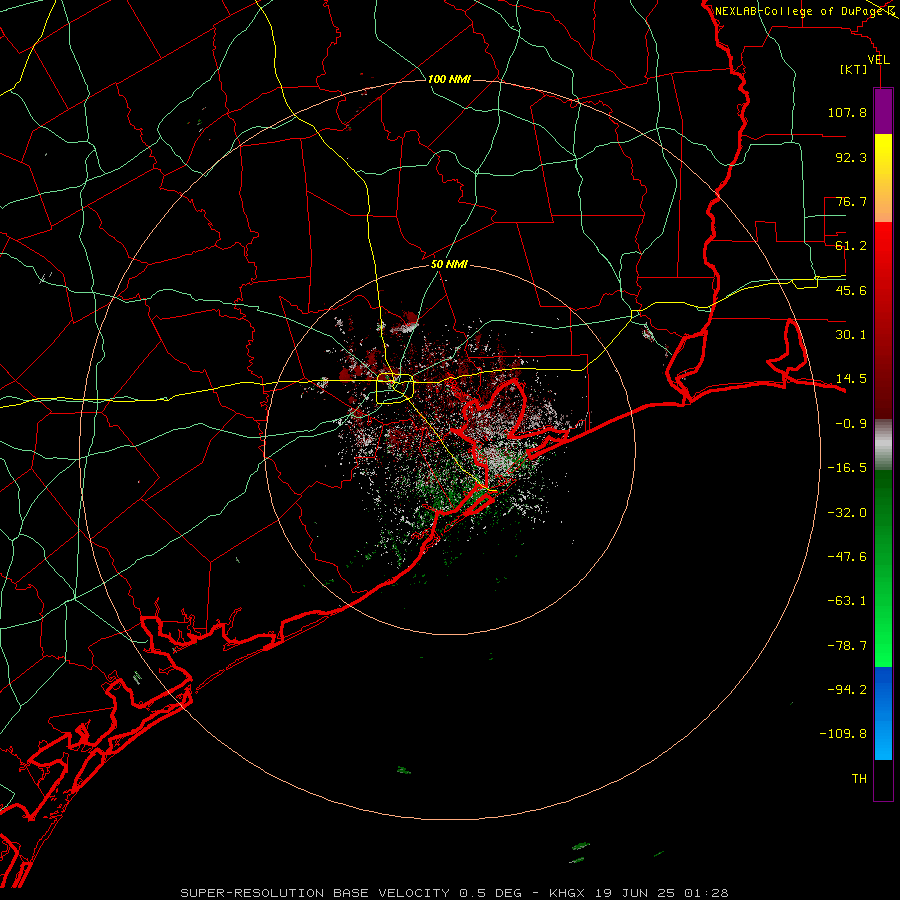
Task: Click the TH label on the legend
Action: 859,779
